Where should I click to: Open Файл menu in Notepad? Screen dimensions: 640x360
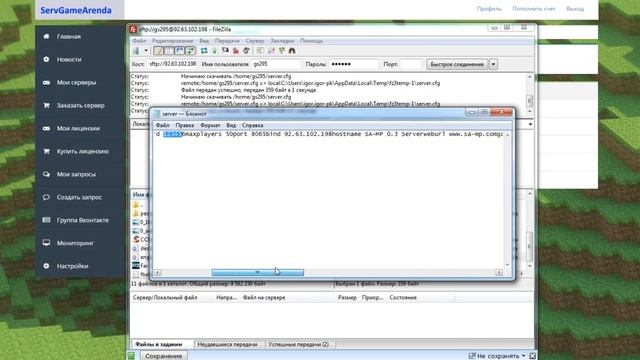(x=162, y=125)
